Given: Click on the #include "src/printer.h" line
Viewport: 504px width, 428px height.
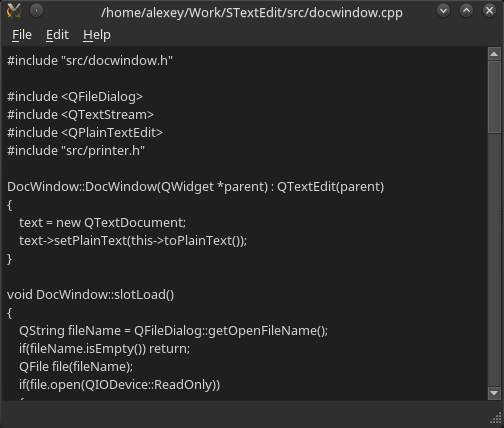Looking at the screenshot, I should (x=76, y=151).
